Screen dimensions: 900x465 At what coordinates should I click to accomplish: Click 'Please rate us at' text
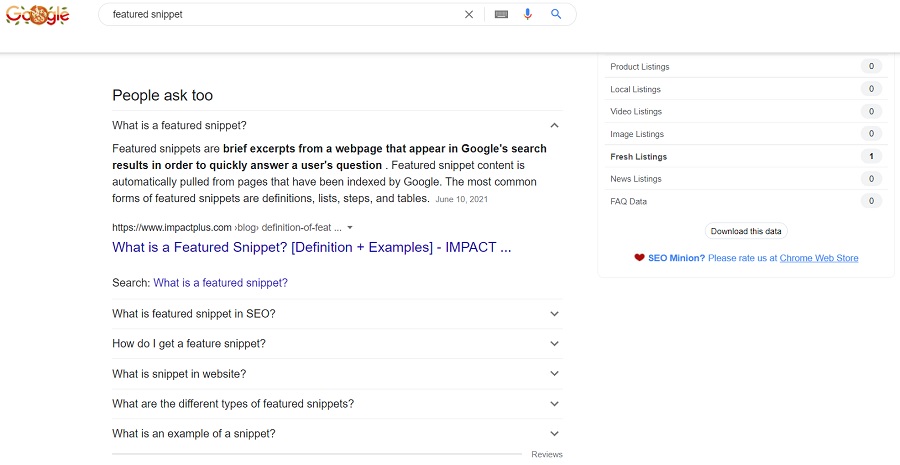point(742,258)
